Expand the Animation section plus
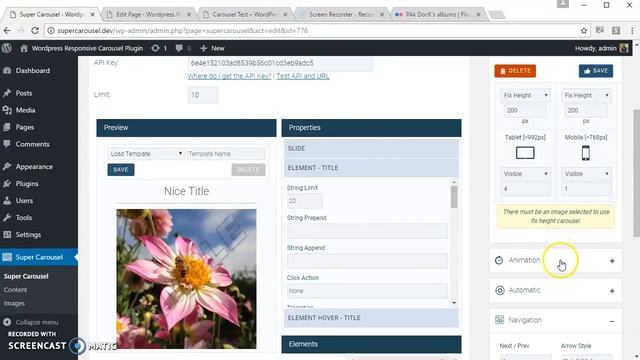The image size is (640, 360). 612,261
